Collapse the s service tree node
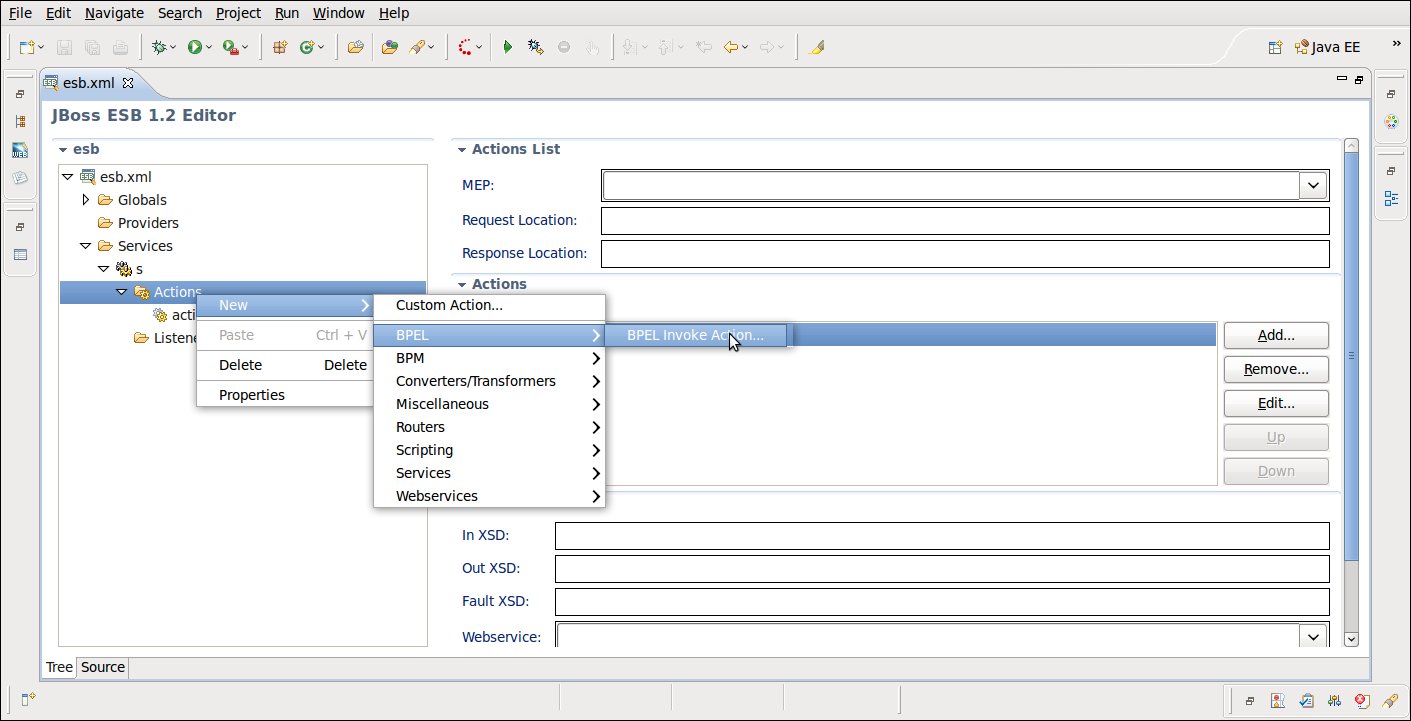 (103, 269)
